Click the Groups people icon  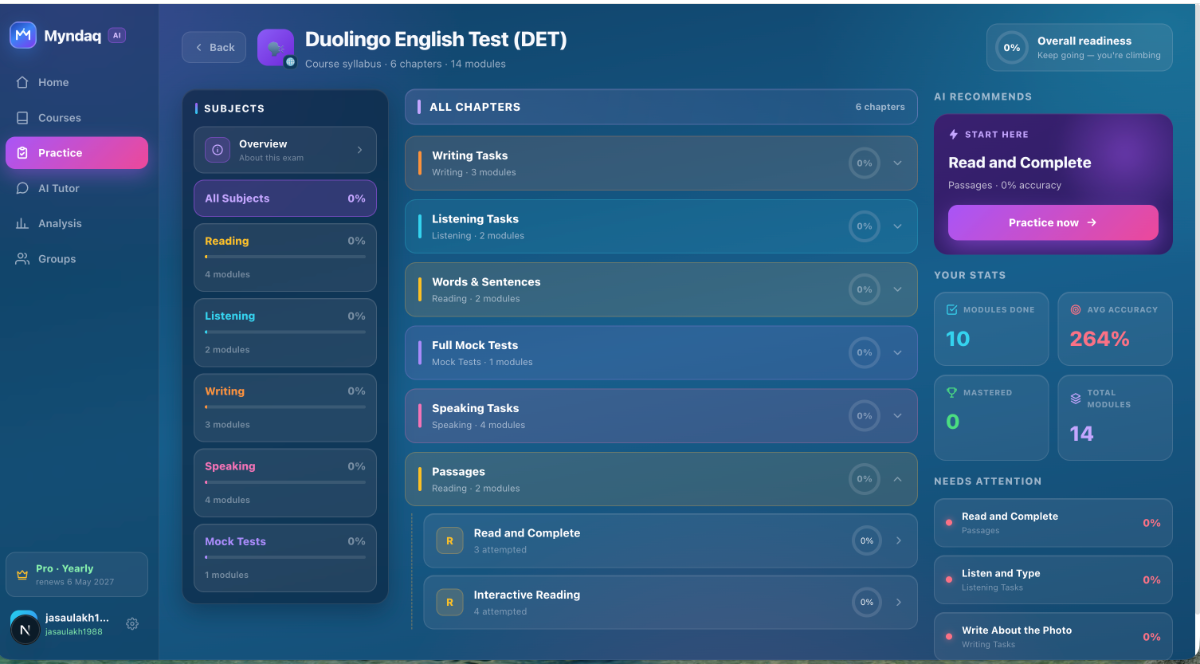pyautogui.click(x=22, y=259)
